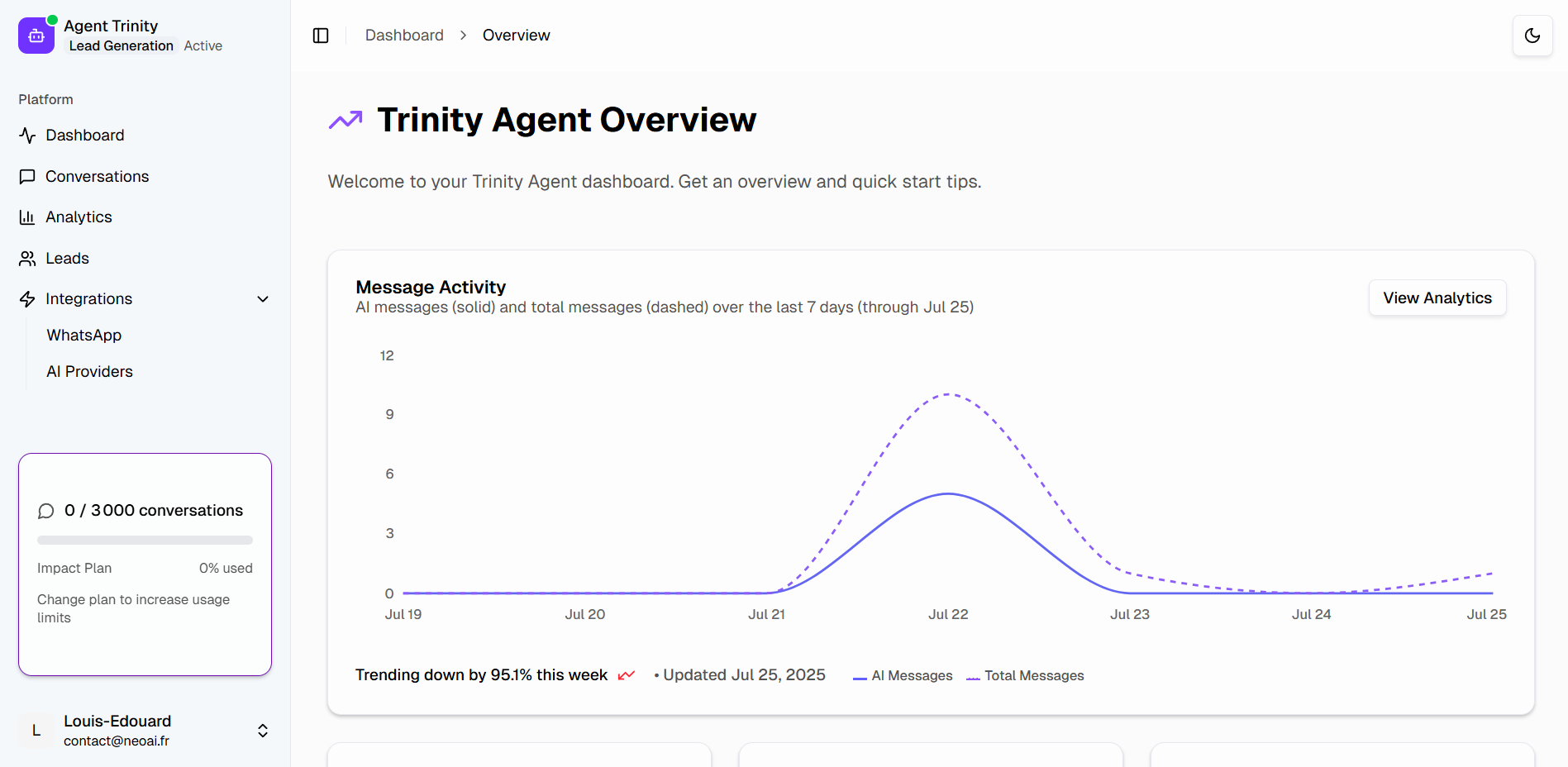
Task: Click the Conversations chat bubble icon
Action: 27,177
